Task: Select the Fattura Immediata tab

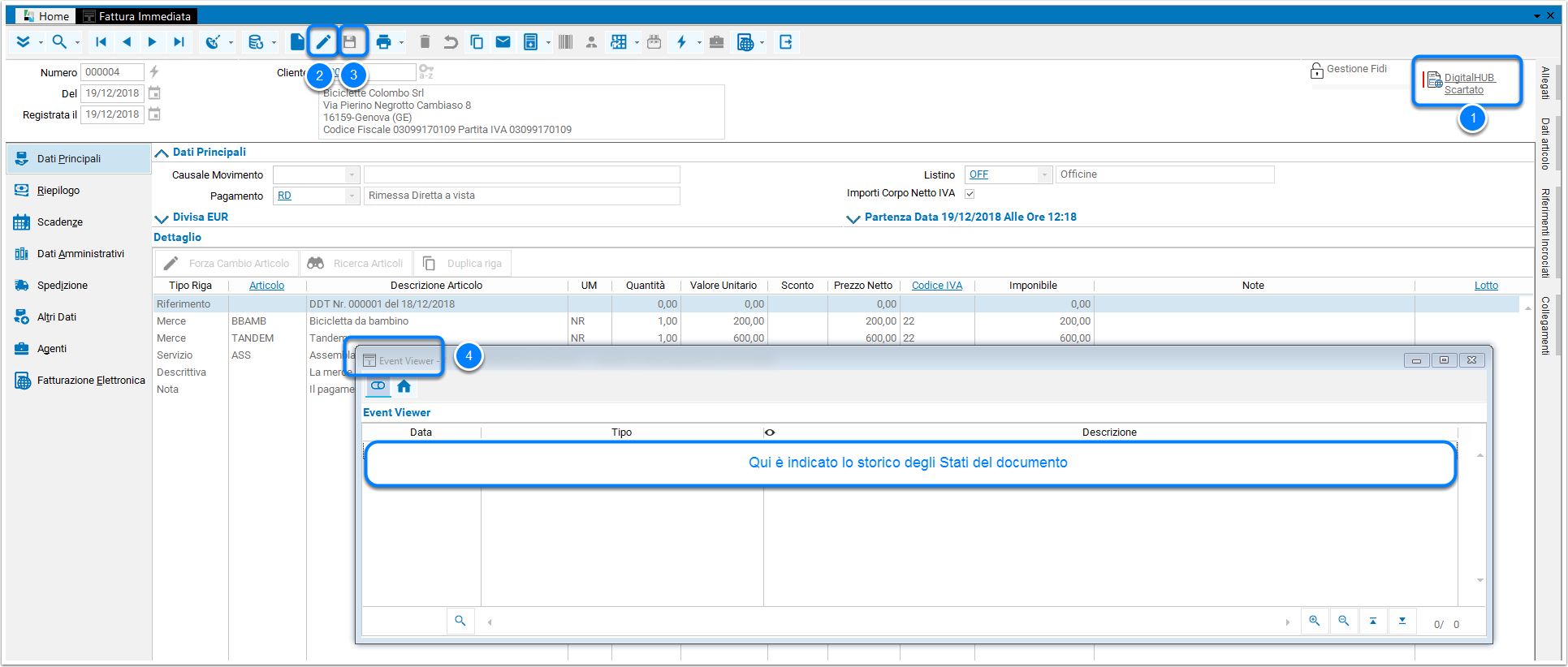Action: [137, 16]
